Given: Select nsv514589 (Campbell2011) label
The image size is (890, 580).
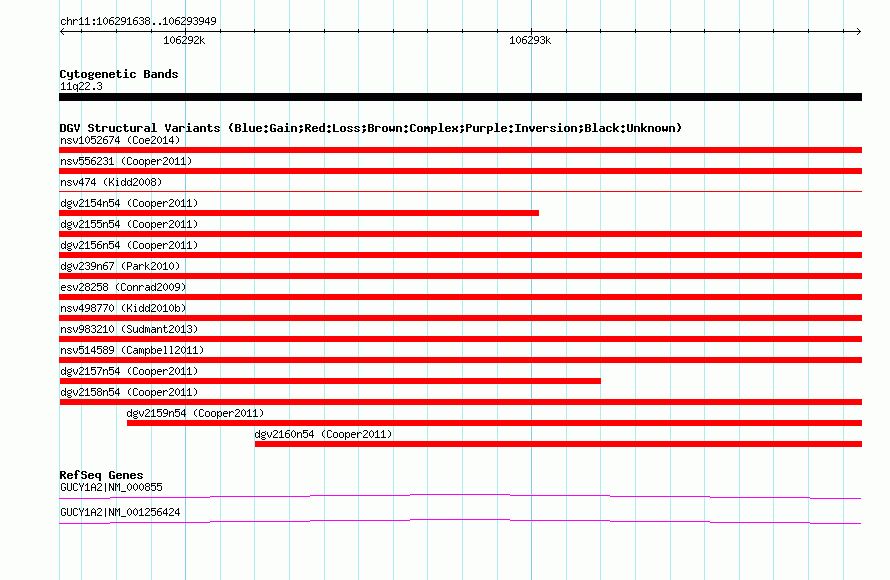Looking at the screenshot, I should point(132,350).
